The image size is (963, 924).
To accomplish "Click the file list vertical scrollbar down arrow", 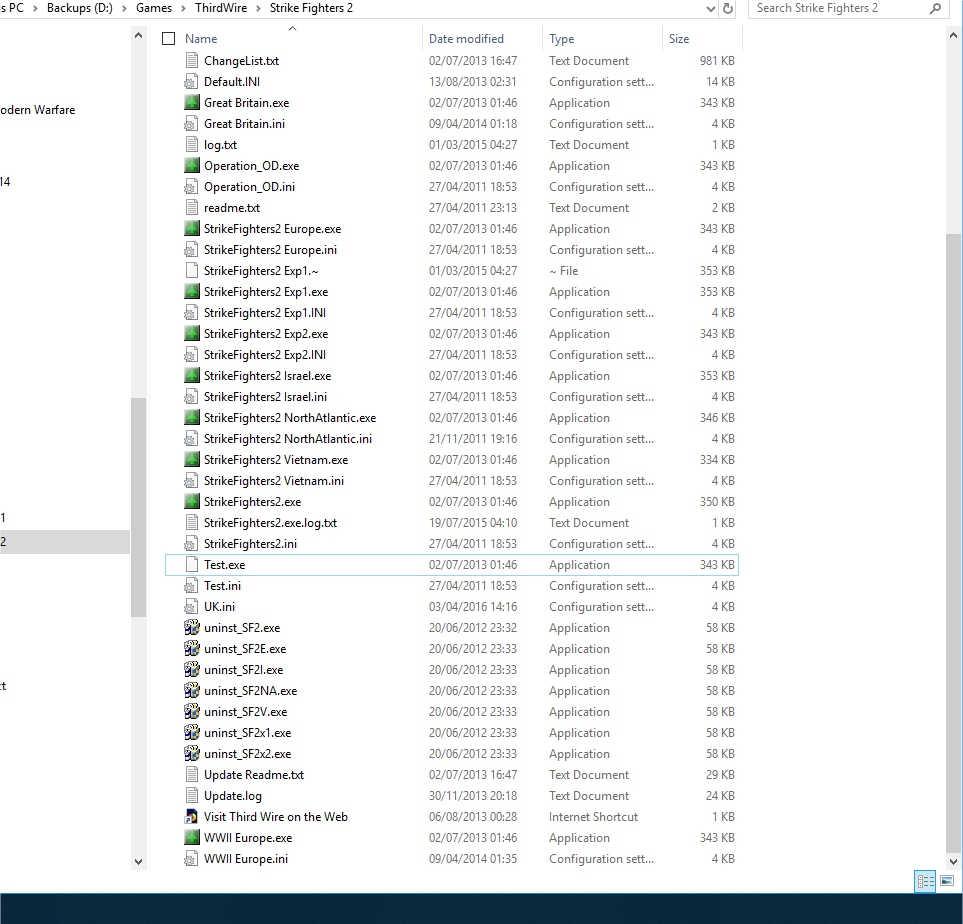I will [953, 861].
